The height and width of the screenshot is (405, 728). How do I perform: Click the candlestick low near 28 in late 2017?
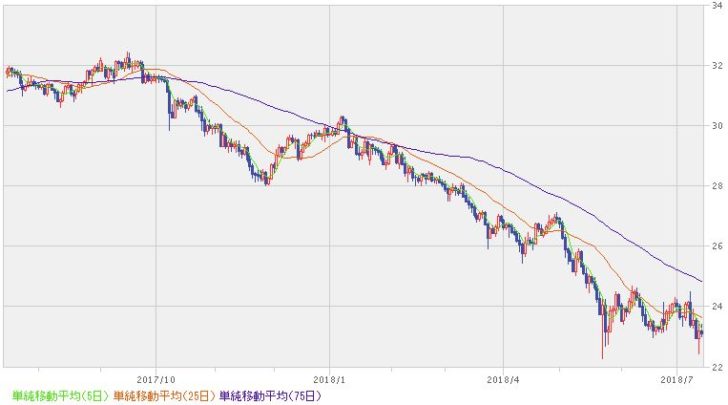267,181
